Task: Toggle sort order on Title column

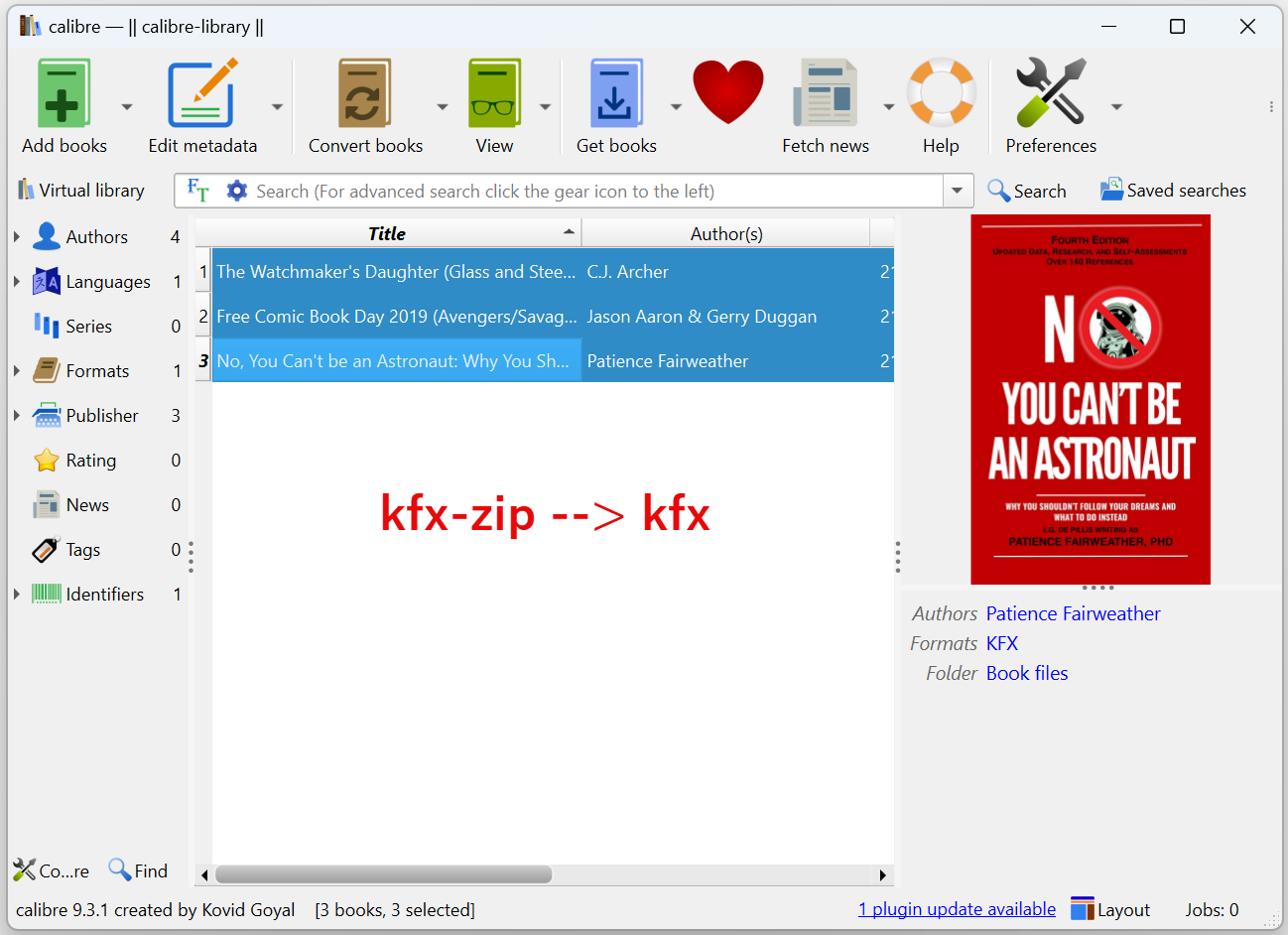Action: tap(387, 232)
